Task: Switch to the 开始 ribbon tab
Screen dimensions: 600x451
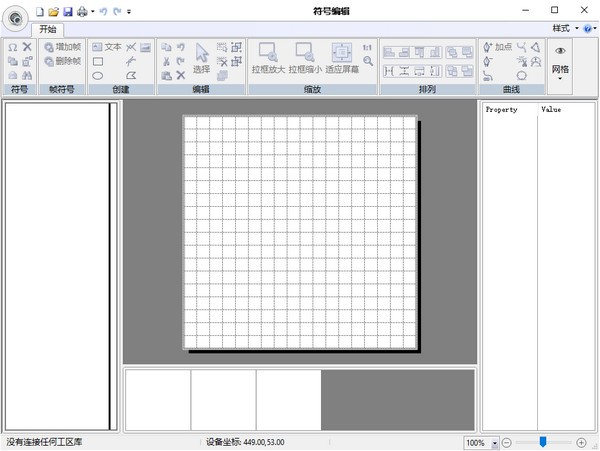Action: click(48, 29)
